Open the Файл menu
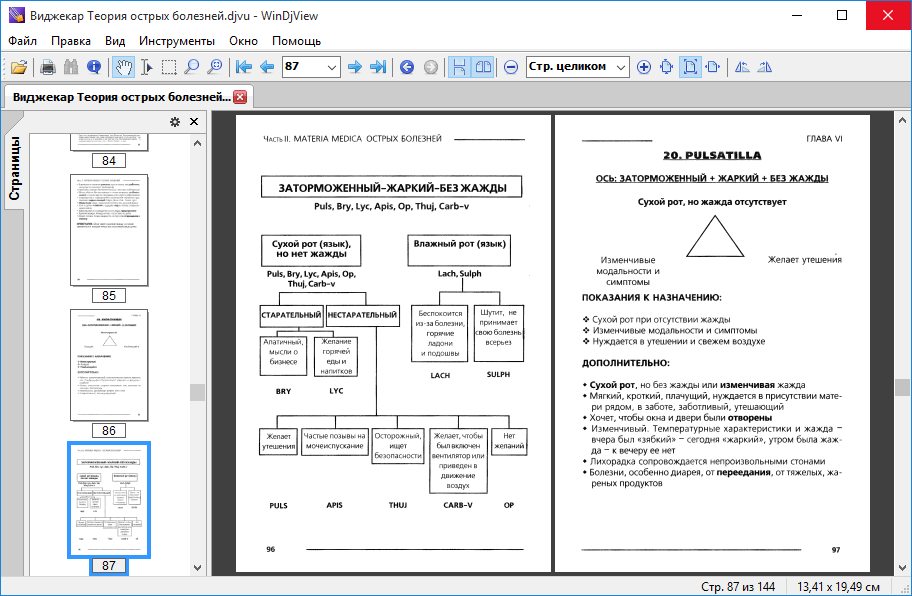Viewport: 912px width, 596px height. (x=23, y=41)
